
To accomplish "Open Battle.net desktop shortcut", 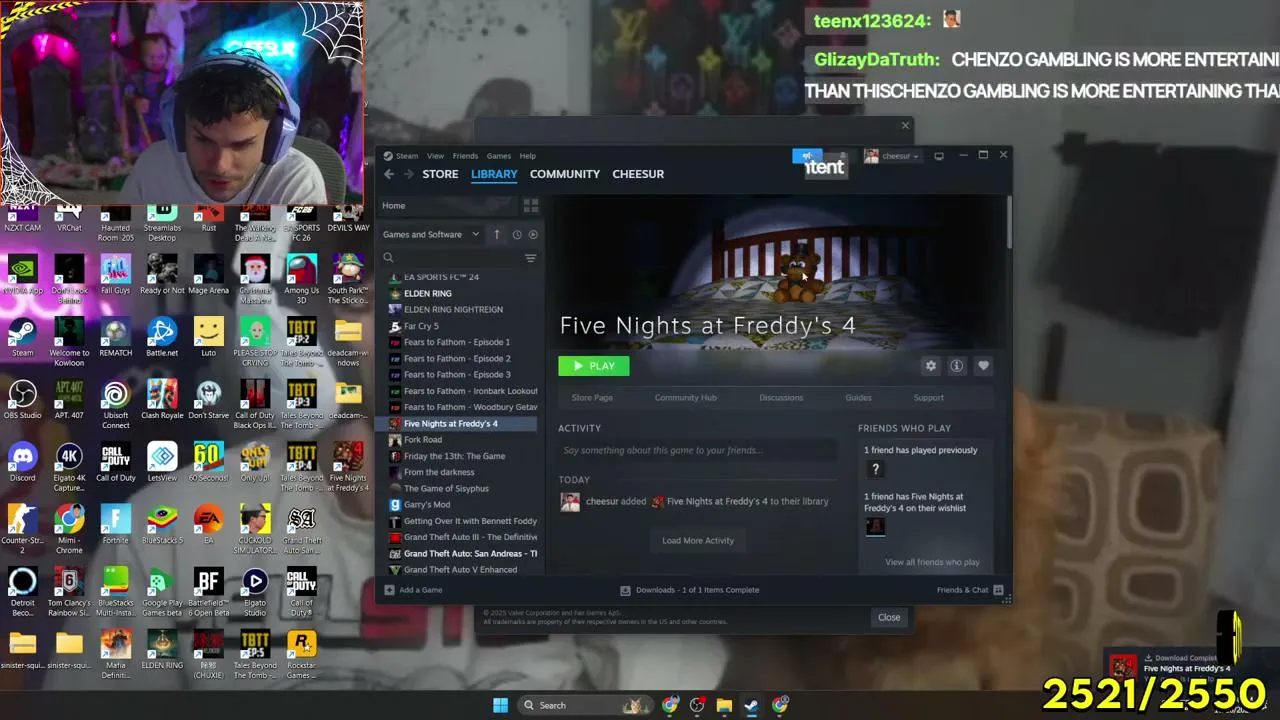I will [x=162, y=338].
